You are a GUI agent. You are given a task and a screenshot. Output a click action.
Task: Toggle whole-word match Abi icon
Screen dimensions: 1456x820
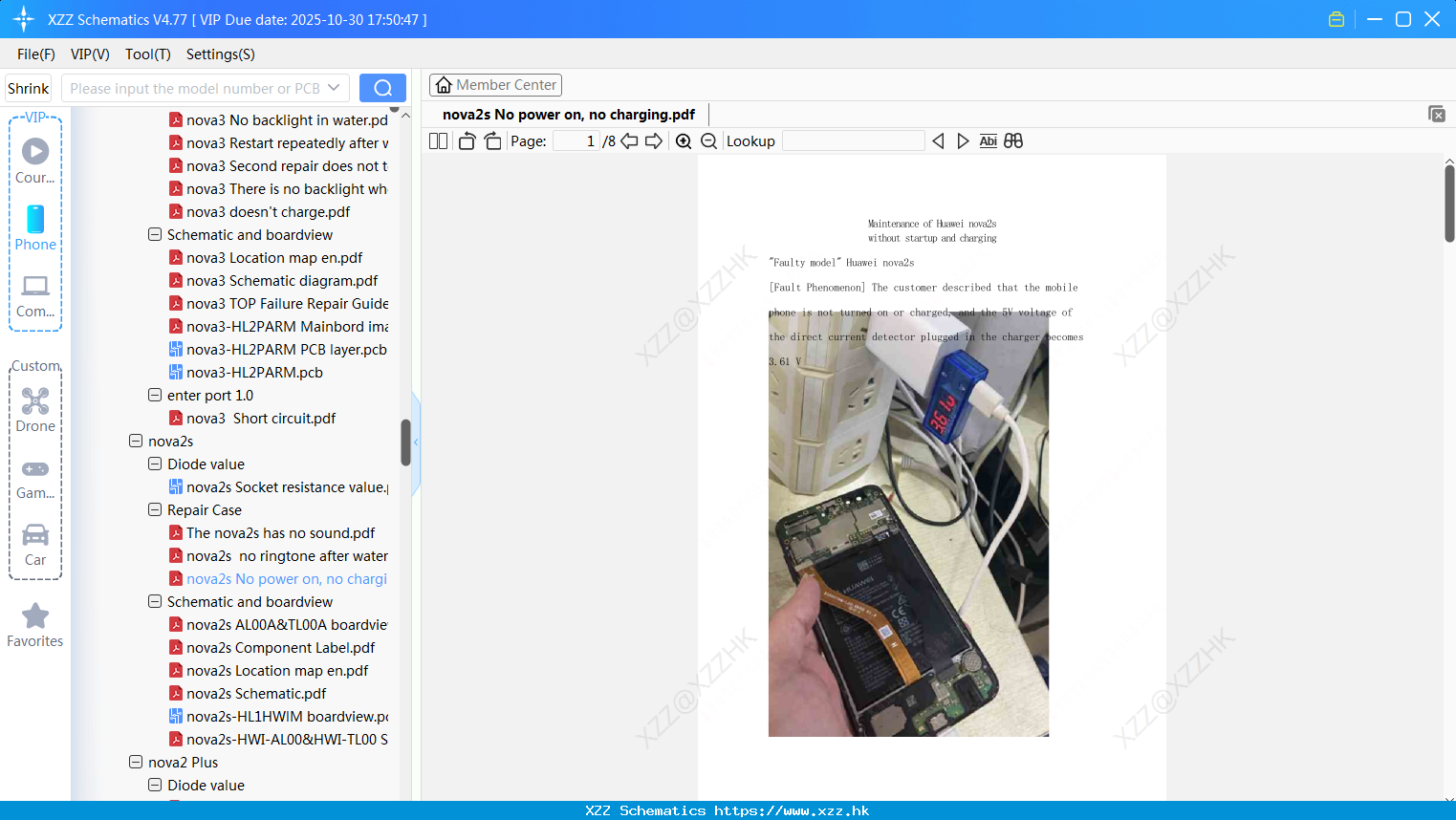(989, 141)
